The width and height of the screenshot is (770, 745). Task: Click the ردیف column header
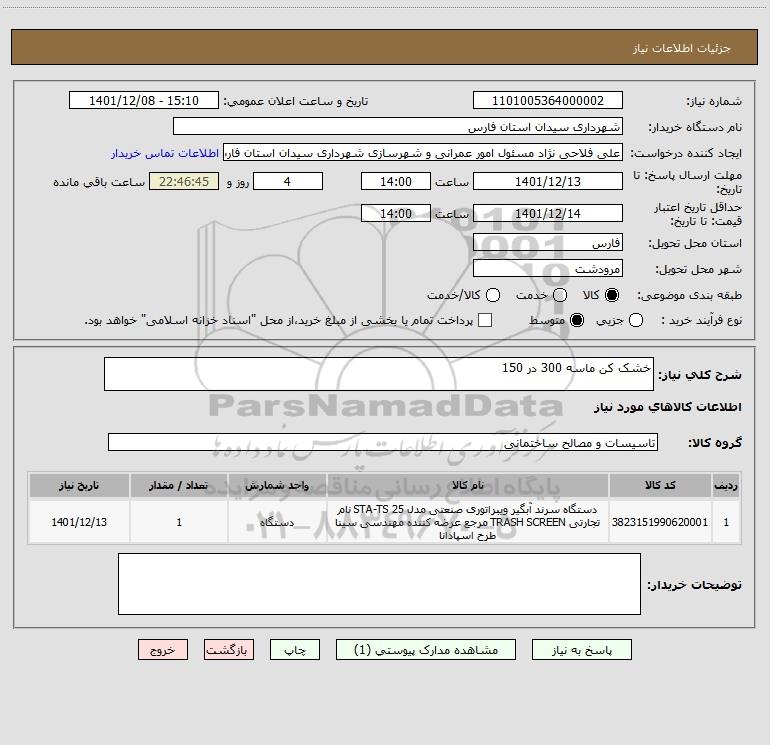[726, 485]
